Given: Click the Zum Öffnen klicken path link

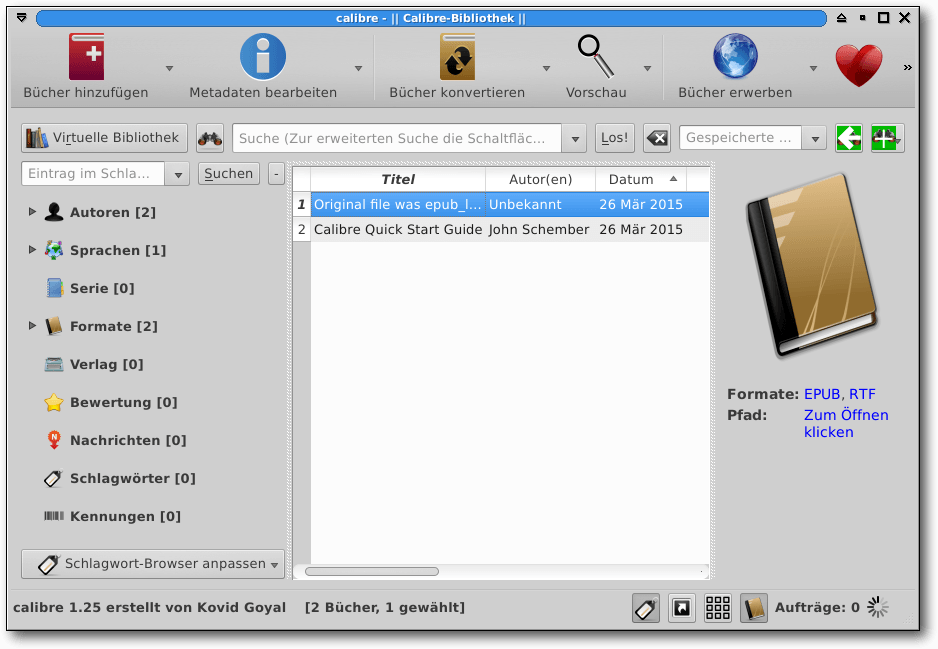Looking at the screenshot, I should tap(846, 423).
